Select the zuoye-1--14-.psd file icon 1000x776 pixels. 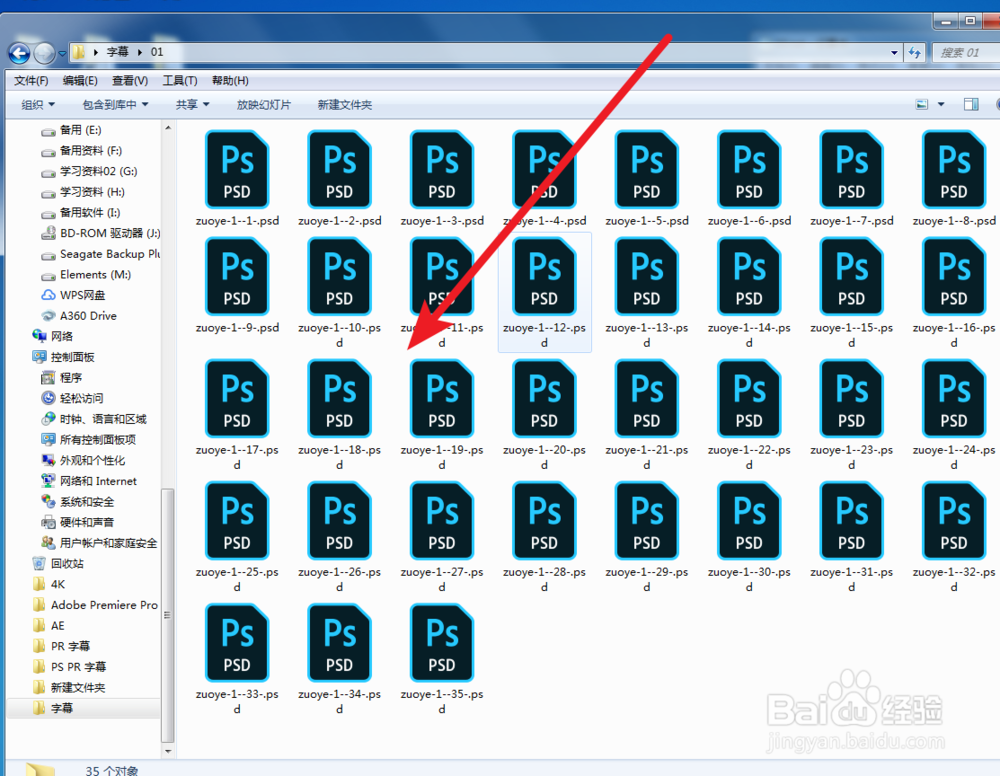pyautogui.click(x=749, y=277)
